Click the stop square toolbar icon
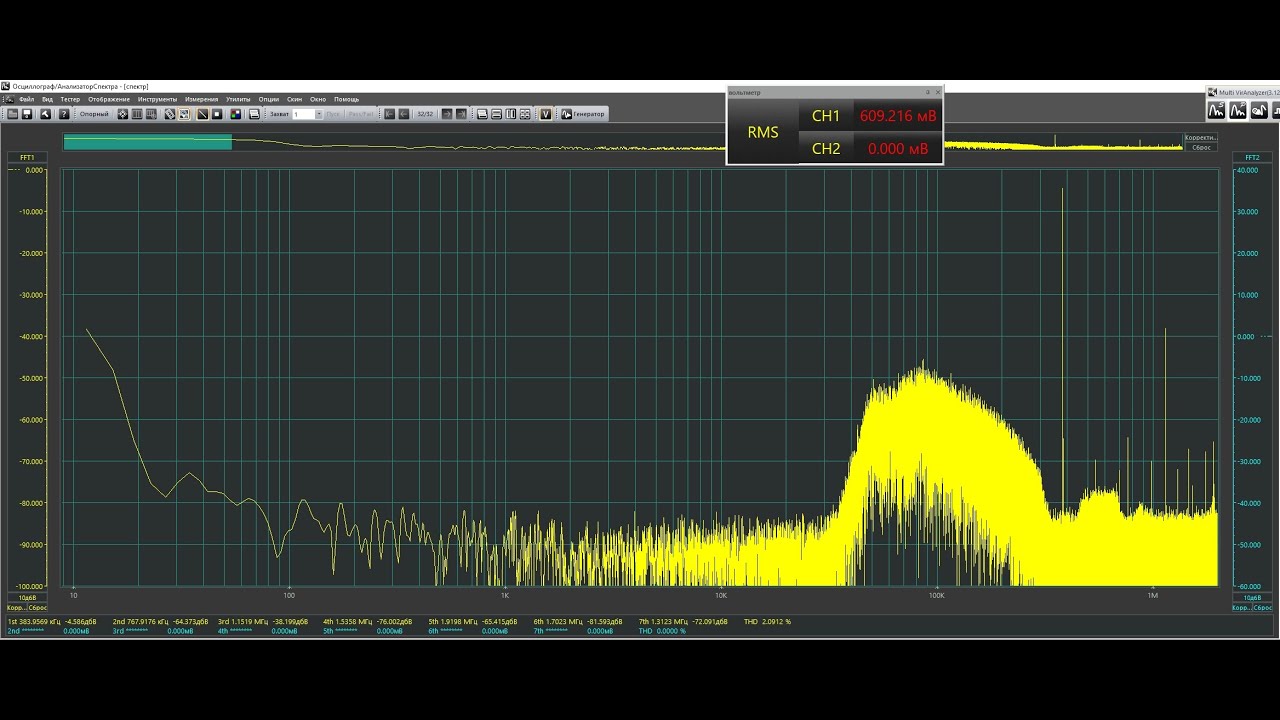The height and width of the screenshot is (720, 1280). click(x=217, y=114)
